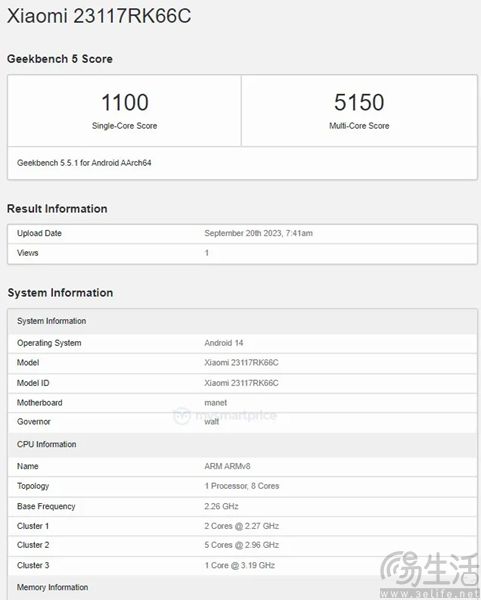Click the CPU Information subheader row
The width and height of the screenshot is (481, 600).
tap(242, 444)
